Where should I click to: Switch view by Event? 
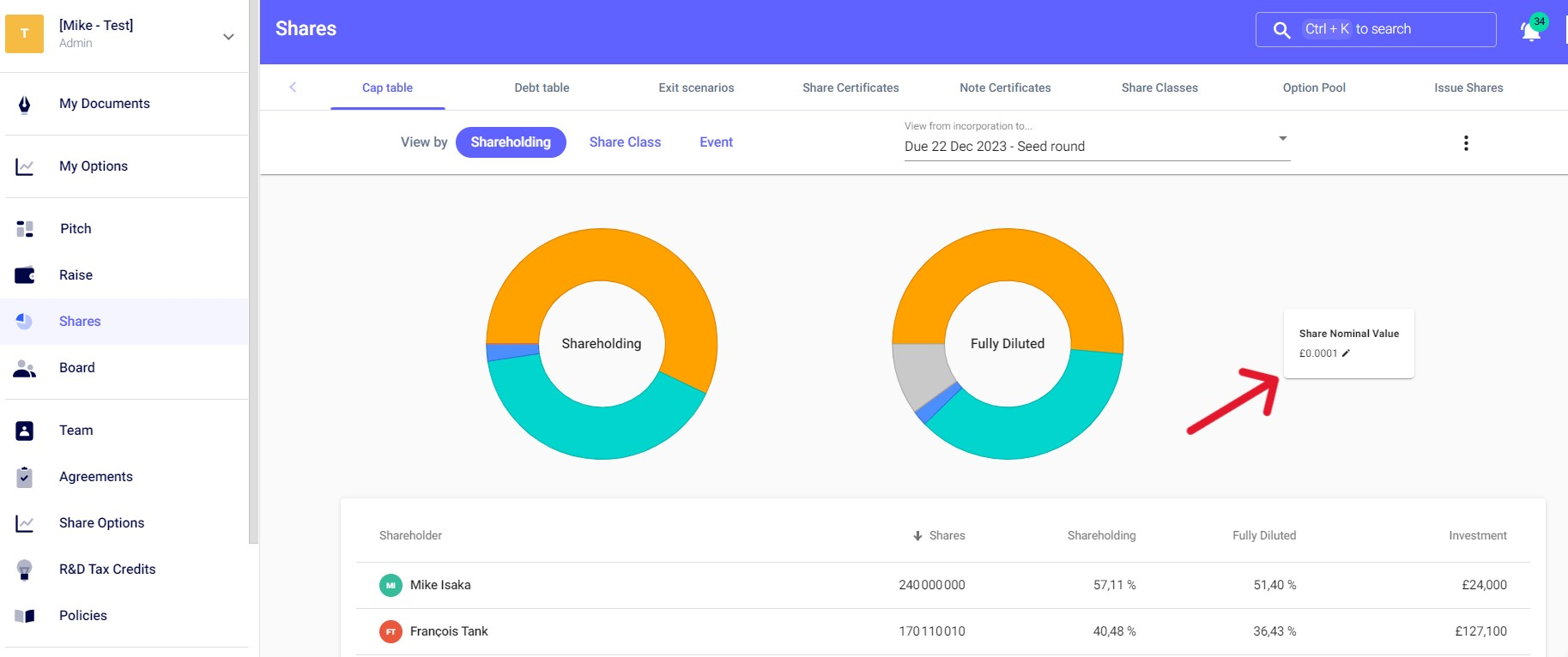click(x=716, y=142)
